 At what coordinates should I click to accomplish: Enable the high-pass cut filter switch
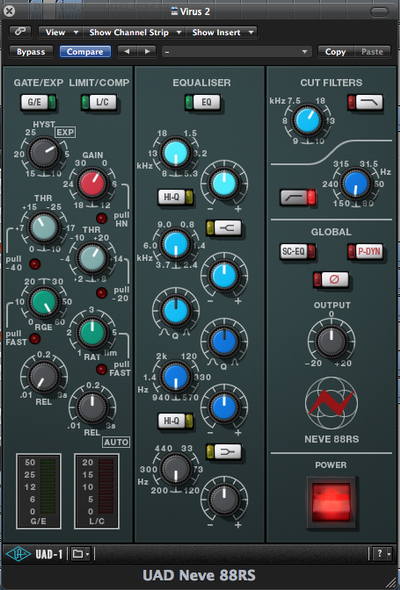pyautogui.click(x=298, y=197)
